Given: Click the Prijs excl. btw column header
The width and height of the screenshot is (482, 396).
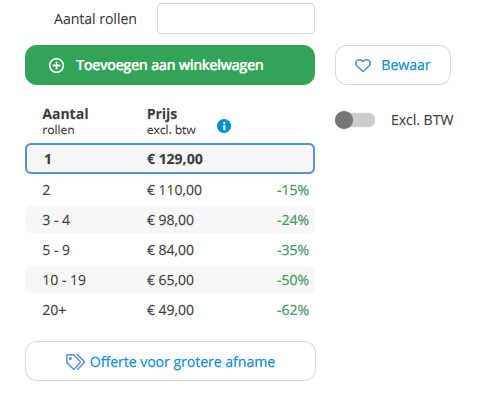Looking at the screenshot, I should pos(171,121).
